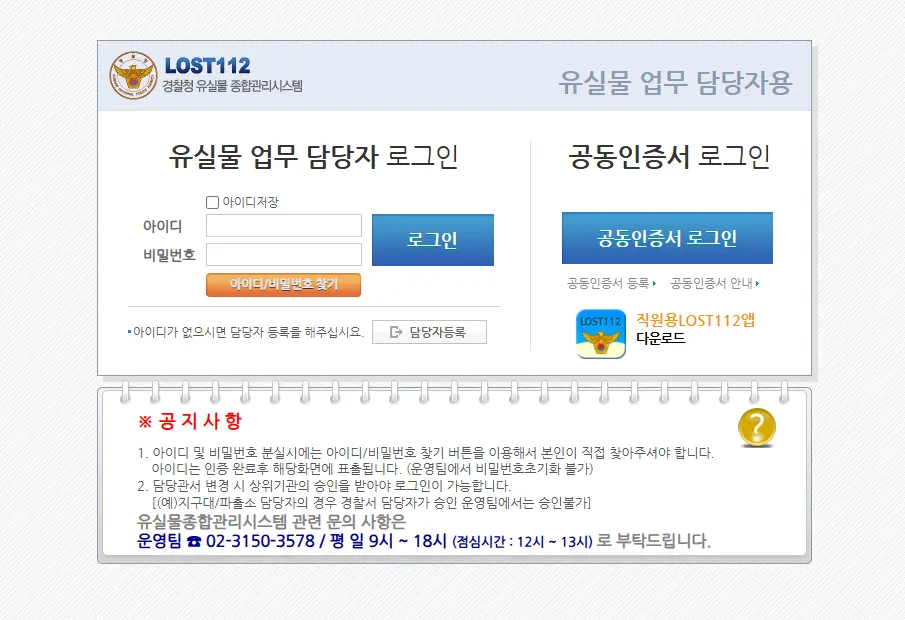Expand arrow next to 공동인증서 등록
Screen dimensions: 905x620
[x=654, y=283]
